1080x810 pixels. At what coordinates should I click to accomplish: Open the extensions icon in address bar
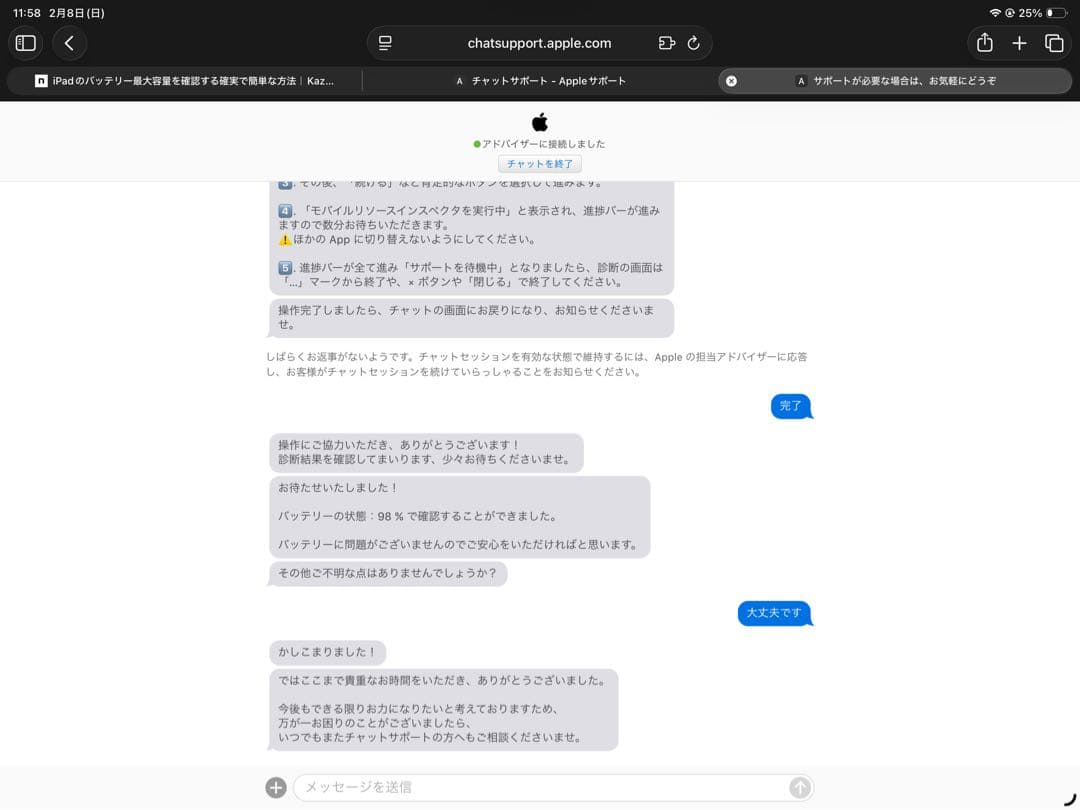pyautogui.click(x=666, y=43)
